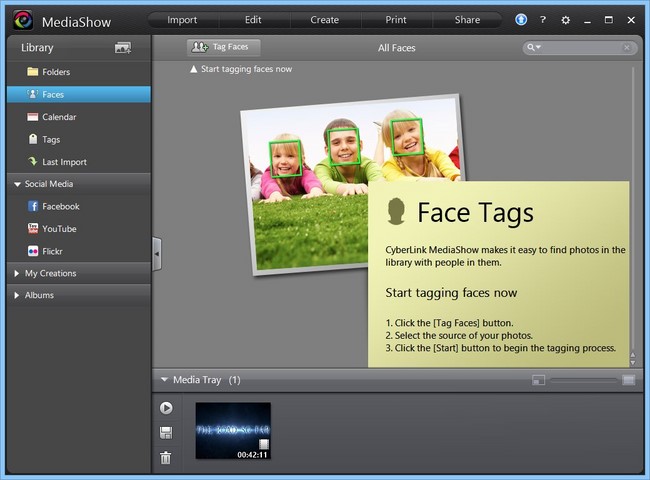Screen dimensions: 650x480
Task: Open the Import menu
Action: point(182,20)
